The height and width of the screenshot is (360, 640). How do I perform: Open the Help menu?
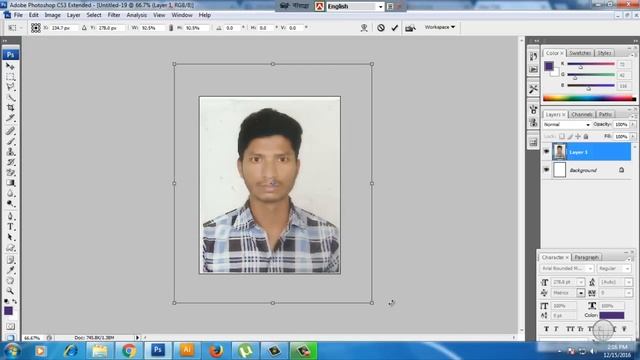pos(204,15)
